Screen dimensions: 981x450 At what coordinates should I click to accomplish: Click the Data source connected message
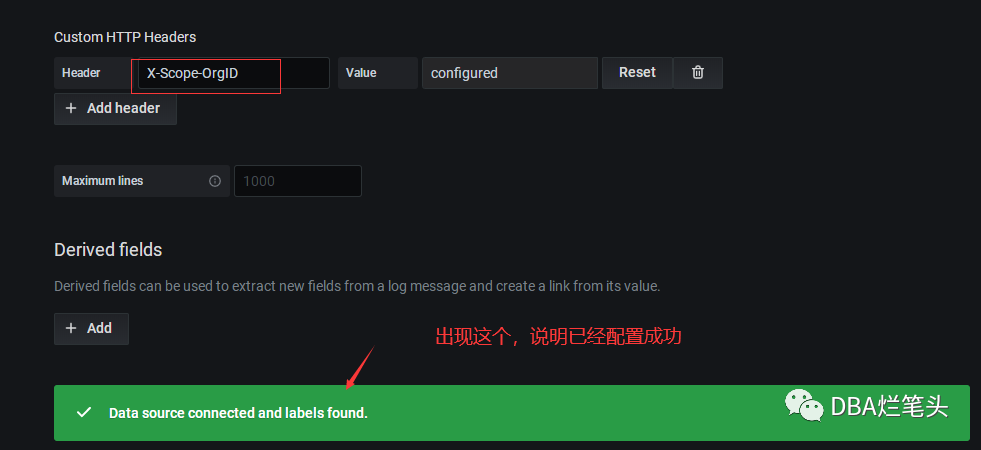(x=238, y=413)
